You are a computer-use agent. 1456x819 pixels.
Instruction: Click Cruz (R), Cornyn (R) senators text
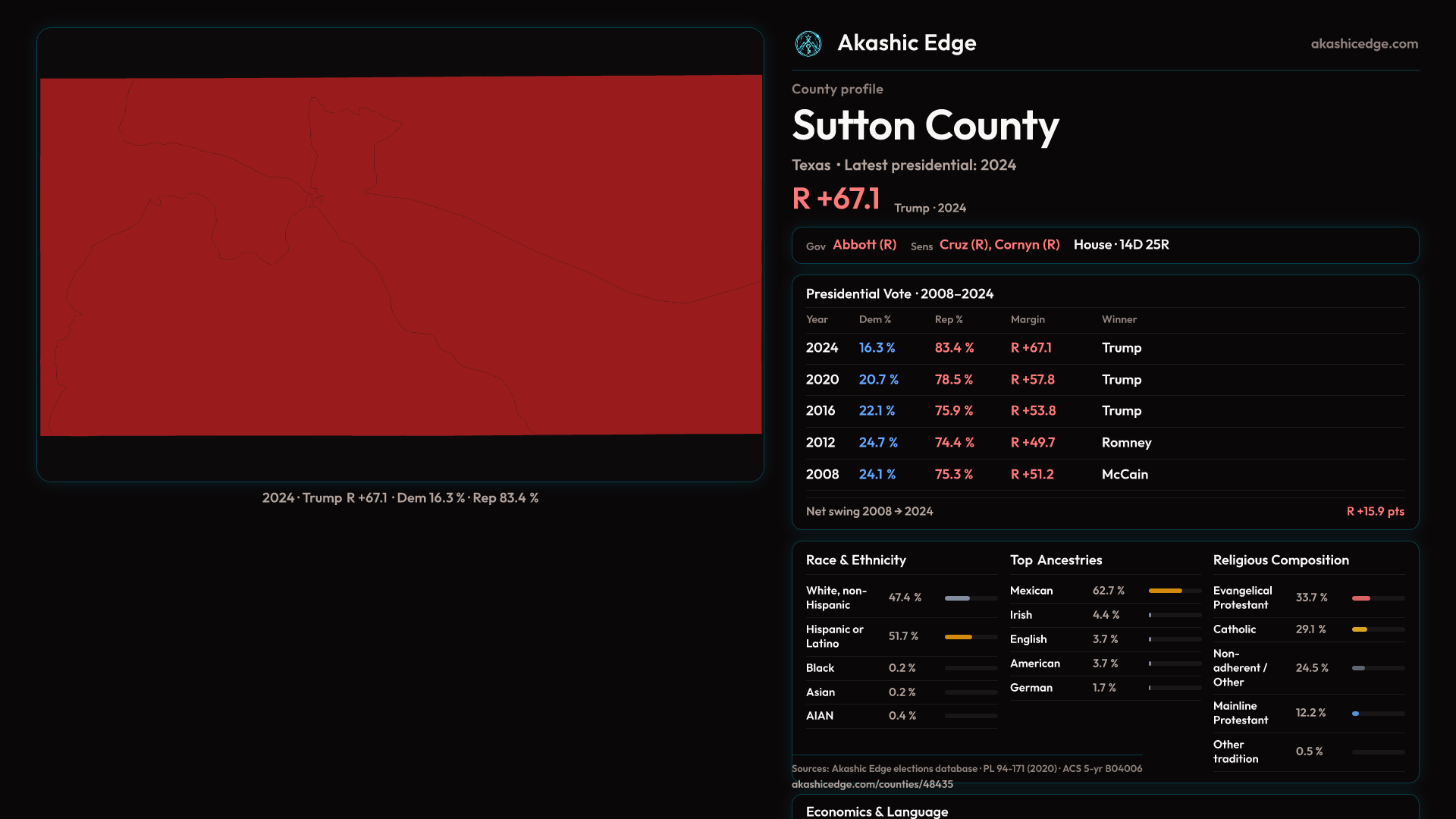click(x=999, y=245)
